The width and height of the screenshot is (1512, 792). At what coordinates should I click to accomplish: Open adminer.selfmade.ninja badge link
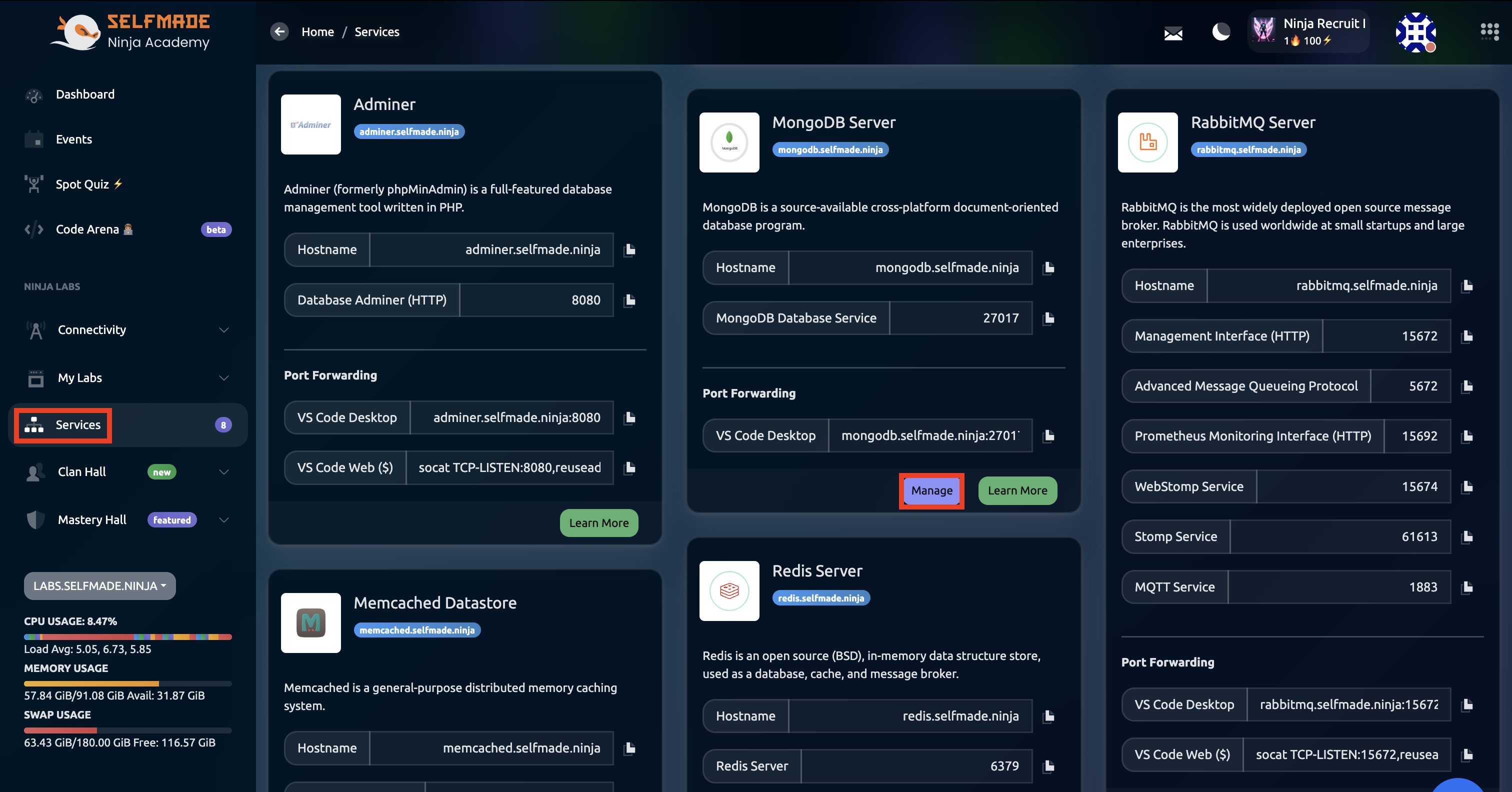click(x=409, y=131)
